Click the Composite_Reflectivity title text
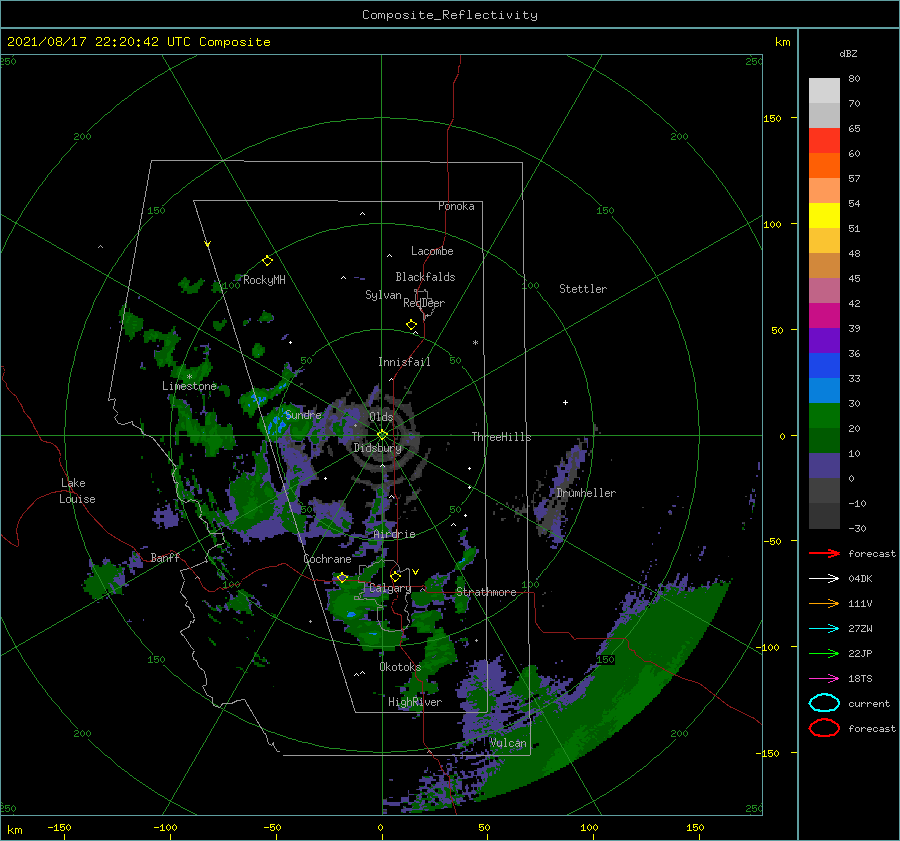 tap(450, 15)
